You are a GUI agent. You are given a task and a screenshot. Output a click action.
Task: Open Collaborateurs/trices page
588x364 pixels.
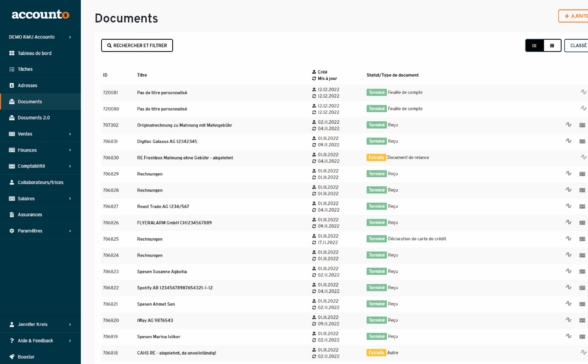click(40, 183)
